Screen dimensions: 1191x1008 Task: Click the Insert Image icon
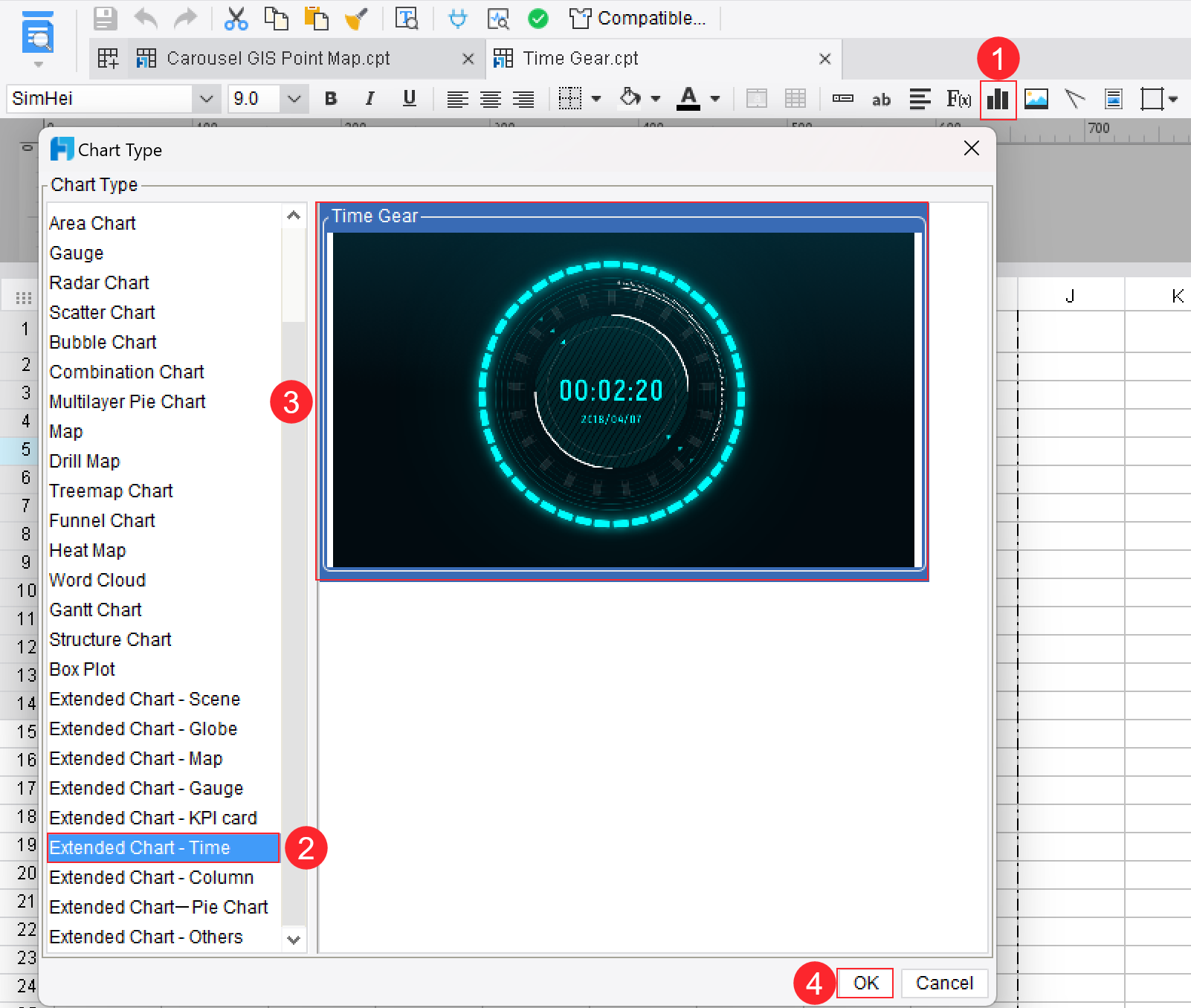[1036, 99]
